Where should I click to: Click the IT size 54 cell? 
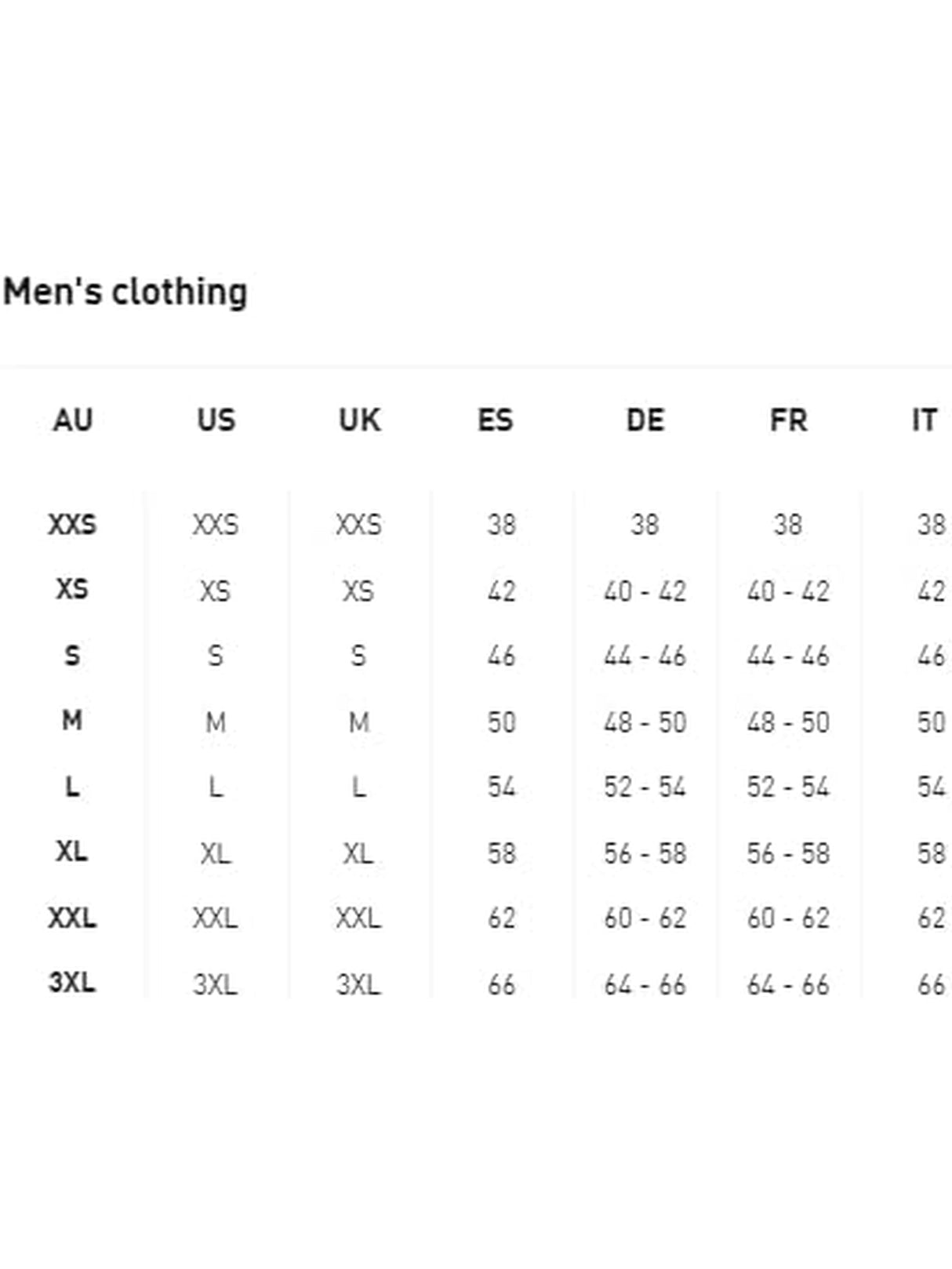[x=931, y=787]
